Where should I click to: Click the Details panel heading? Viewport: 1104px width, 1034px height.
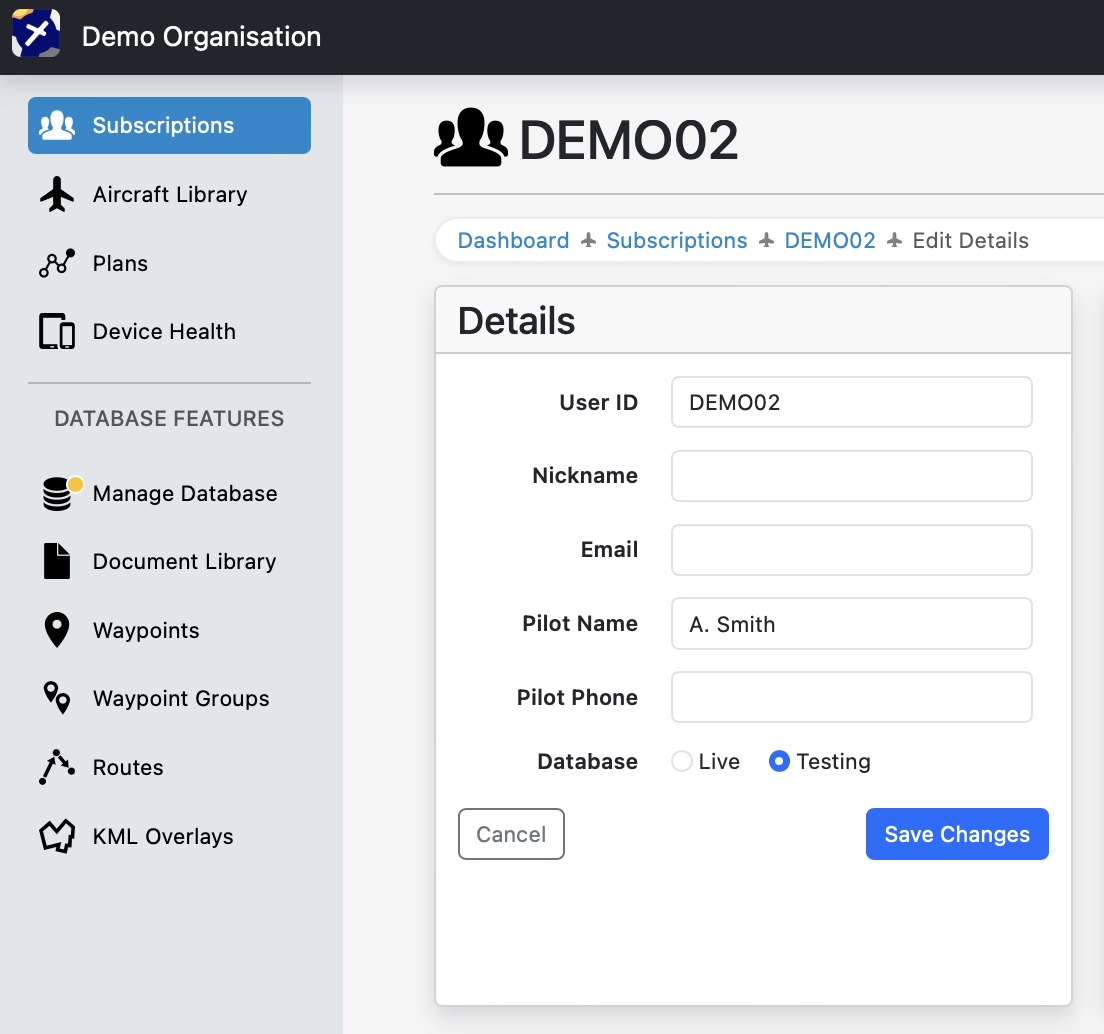516,321
